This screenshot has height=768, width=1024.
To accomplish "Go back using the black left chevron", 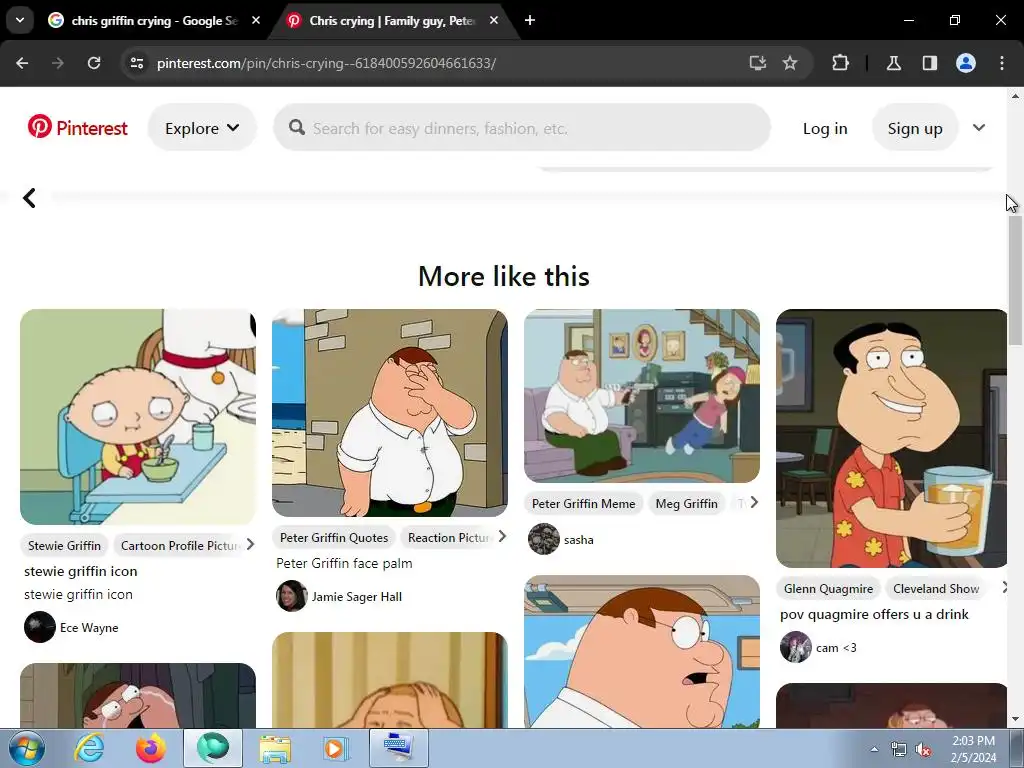I will 29,198.
